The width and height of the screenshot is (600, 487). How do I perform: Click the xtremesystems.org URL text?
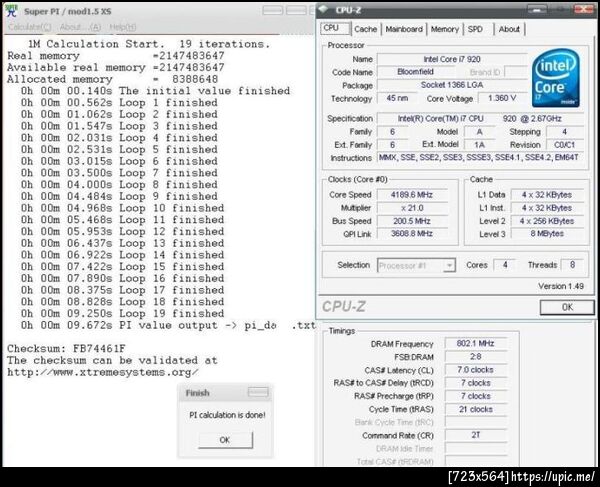tap(103, 372)
